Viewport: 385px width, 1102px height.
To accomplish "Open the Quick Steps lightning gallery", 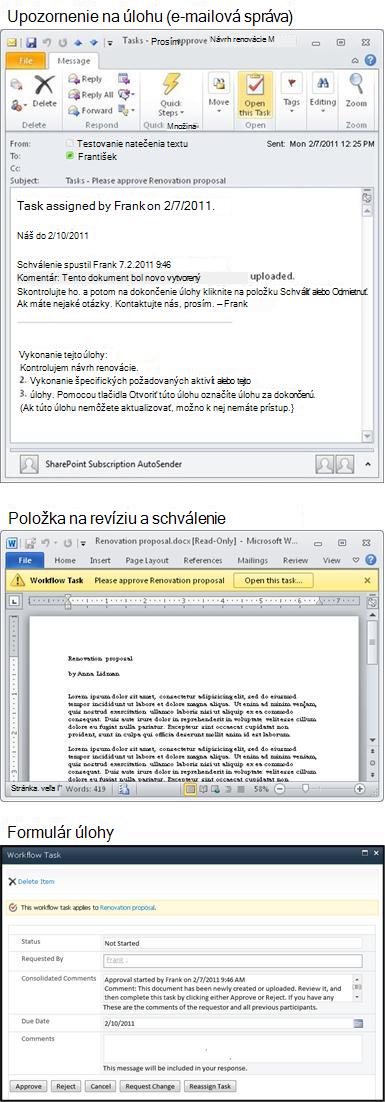I will click(171, 96).
